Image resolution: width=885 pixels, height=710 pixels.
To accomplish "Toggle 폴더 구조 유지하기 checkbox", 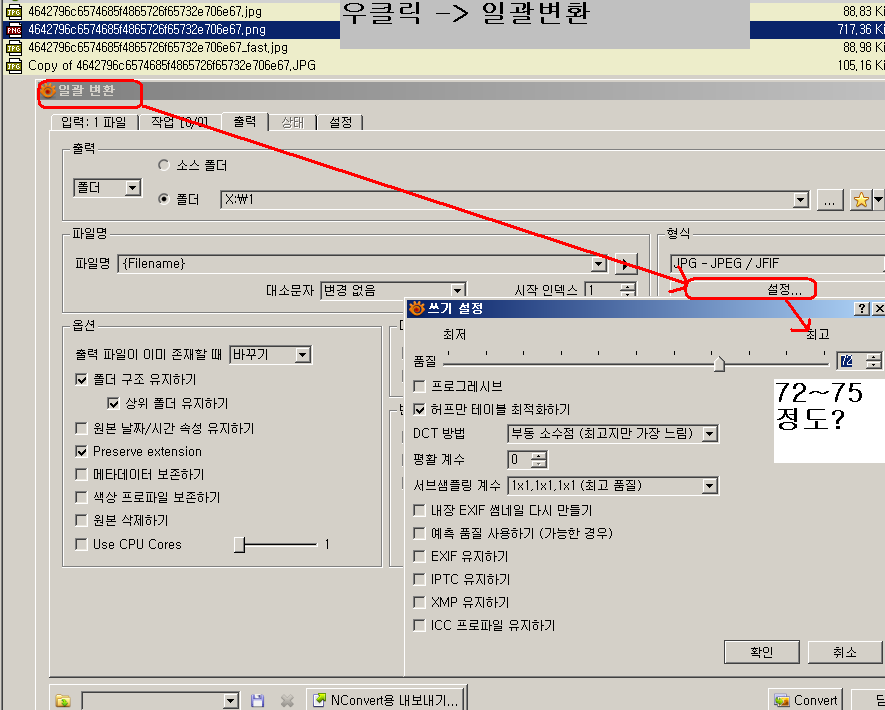I will [81, 379].
